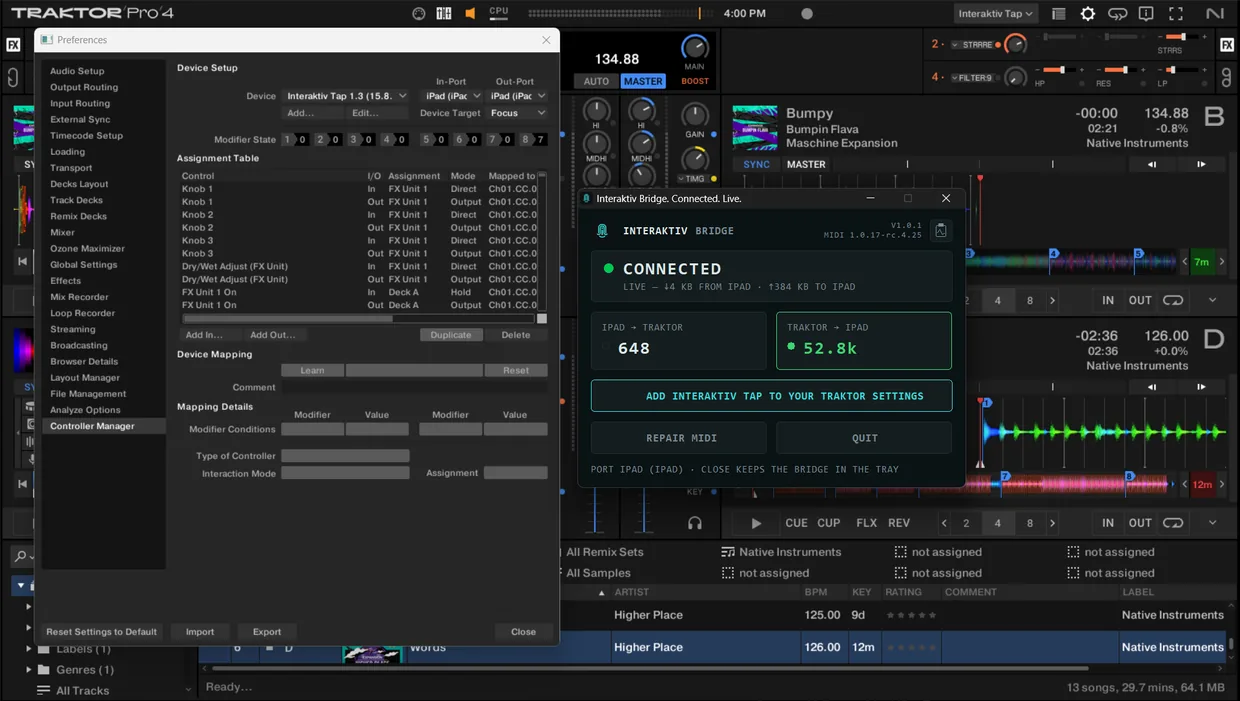Toggle the TIMG FX enable dot

pos(712,179)
